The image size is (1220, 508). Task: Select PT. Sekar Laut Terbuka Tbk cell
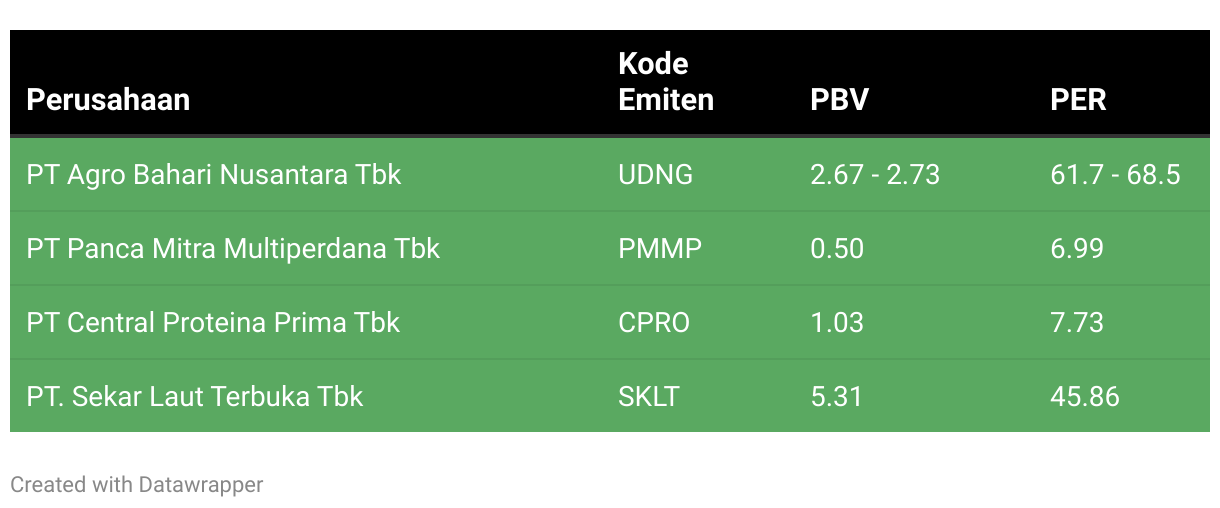click(195, 397)
